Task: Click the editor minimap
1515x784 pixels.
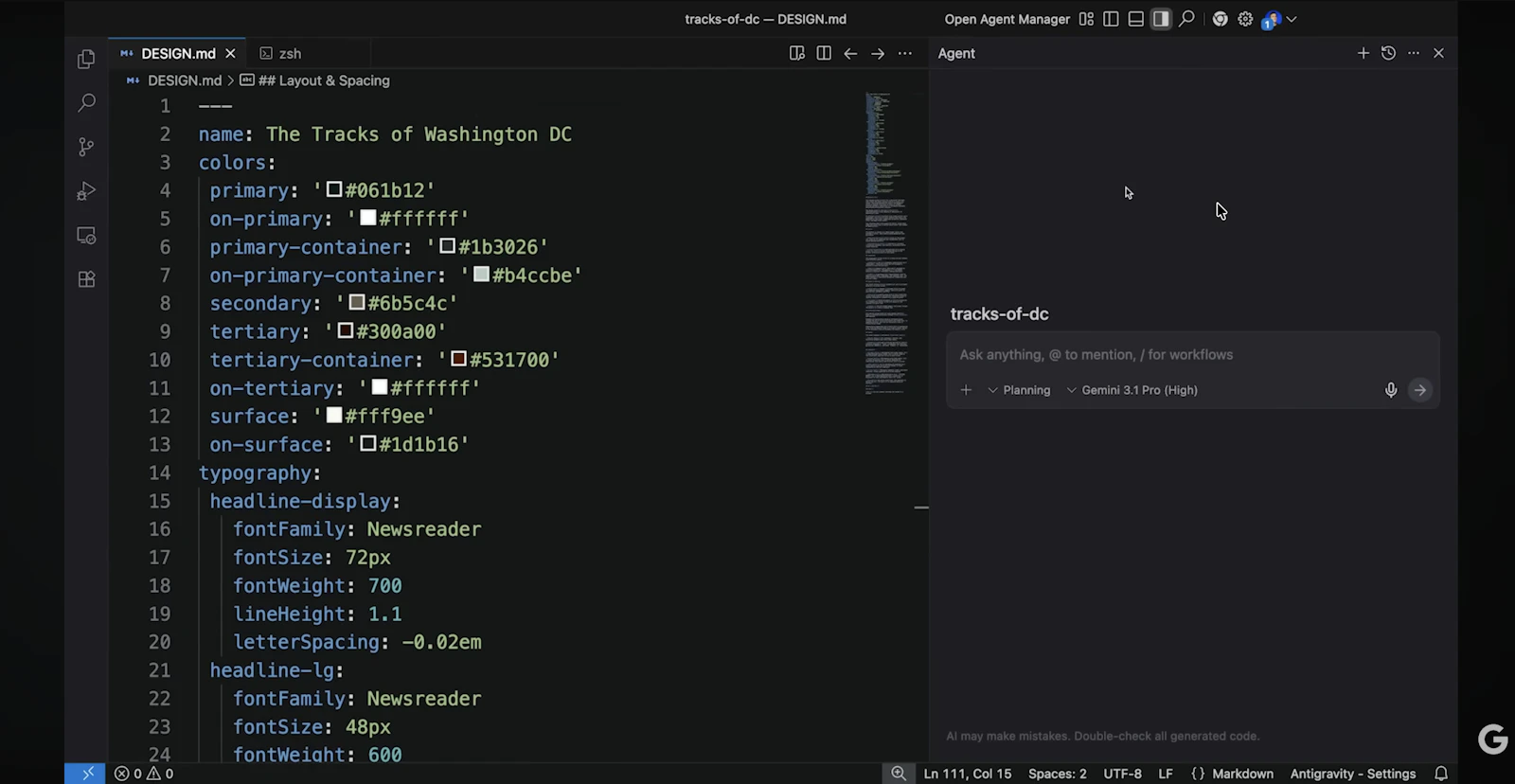Action: click(886, 243)
